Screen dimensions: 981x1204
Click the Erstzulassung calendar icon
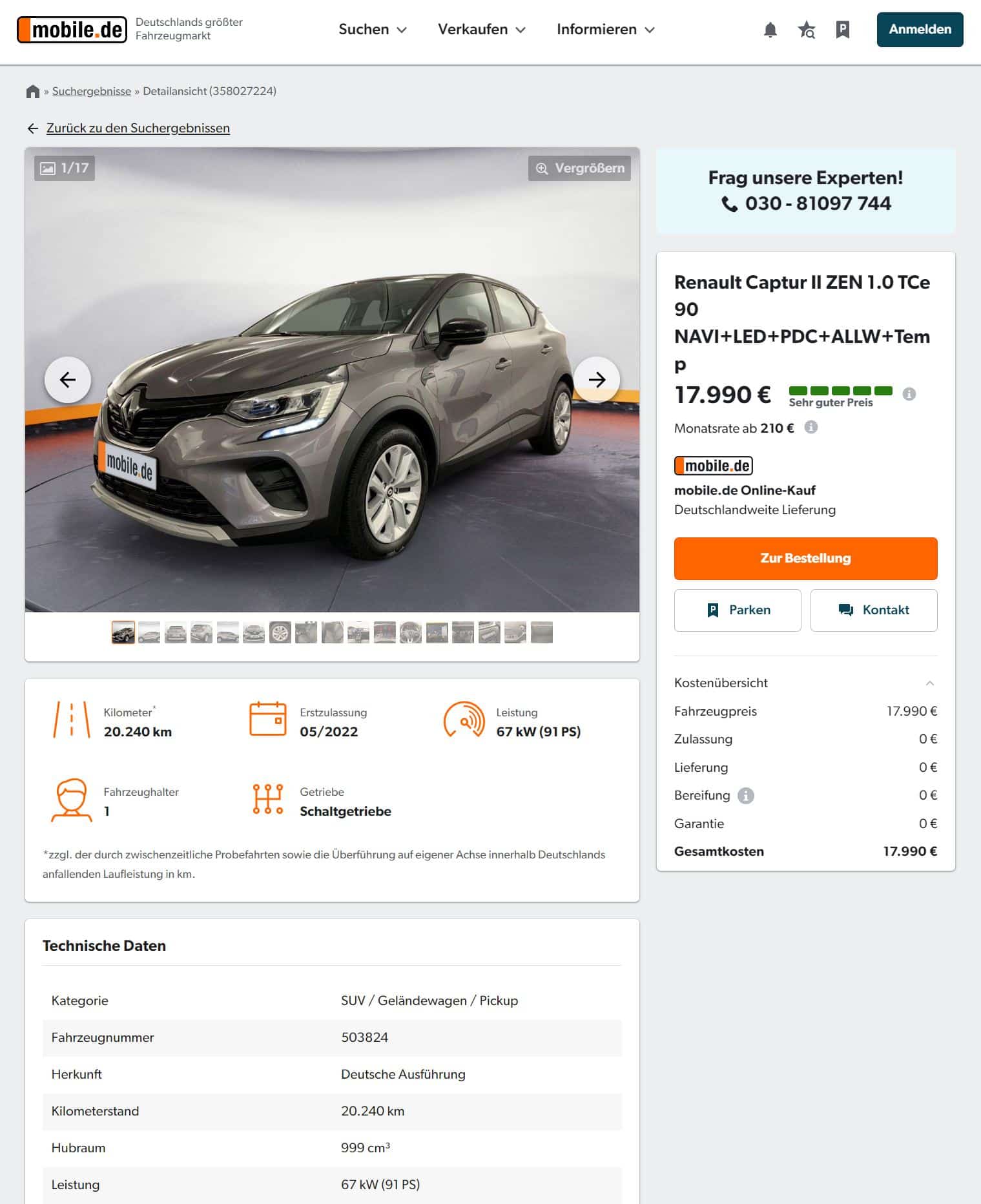pos(267,719)
